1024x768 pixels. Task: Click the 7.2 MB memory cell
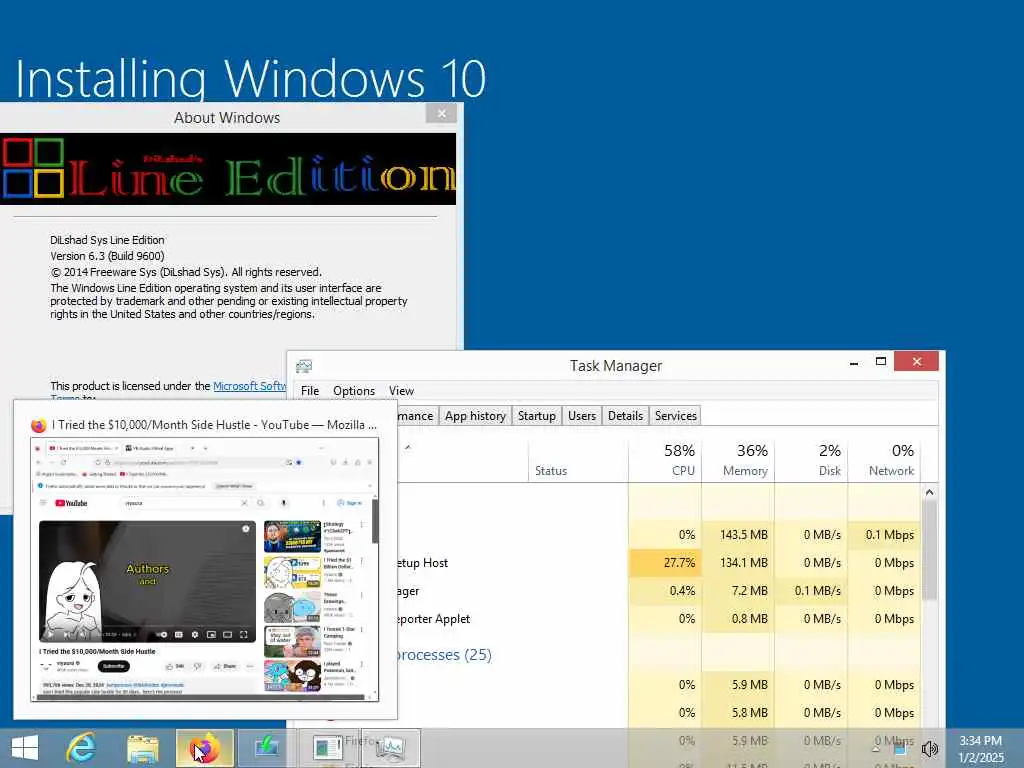[738, 591]
